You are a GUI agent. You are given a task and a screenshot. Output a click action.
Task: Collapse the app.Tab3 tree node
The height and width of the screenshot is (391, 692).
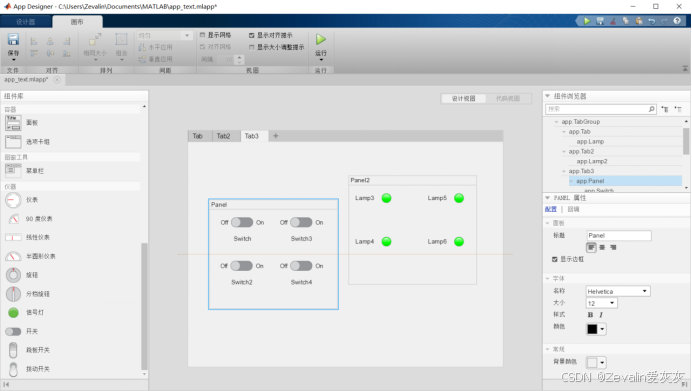[564, 171]
